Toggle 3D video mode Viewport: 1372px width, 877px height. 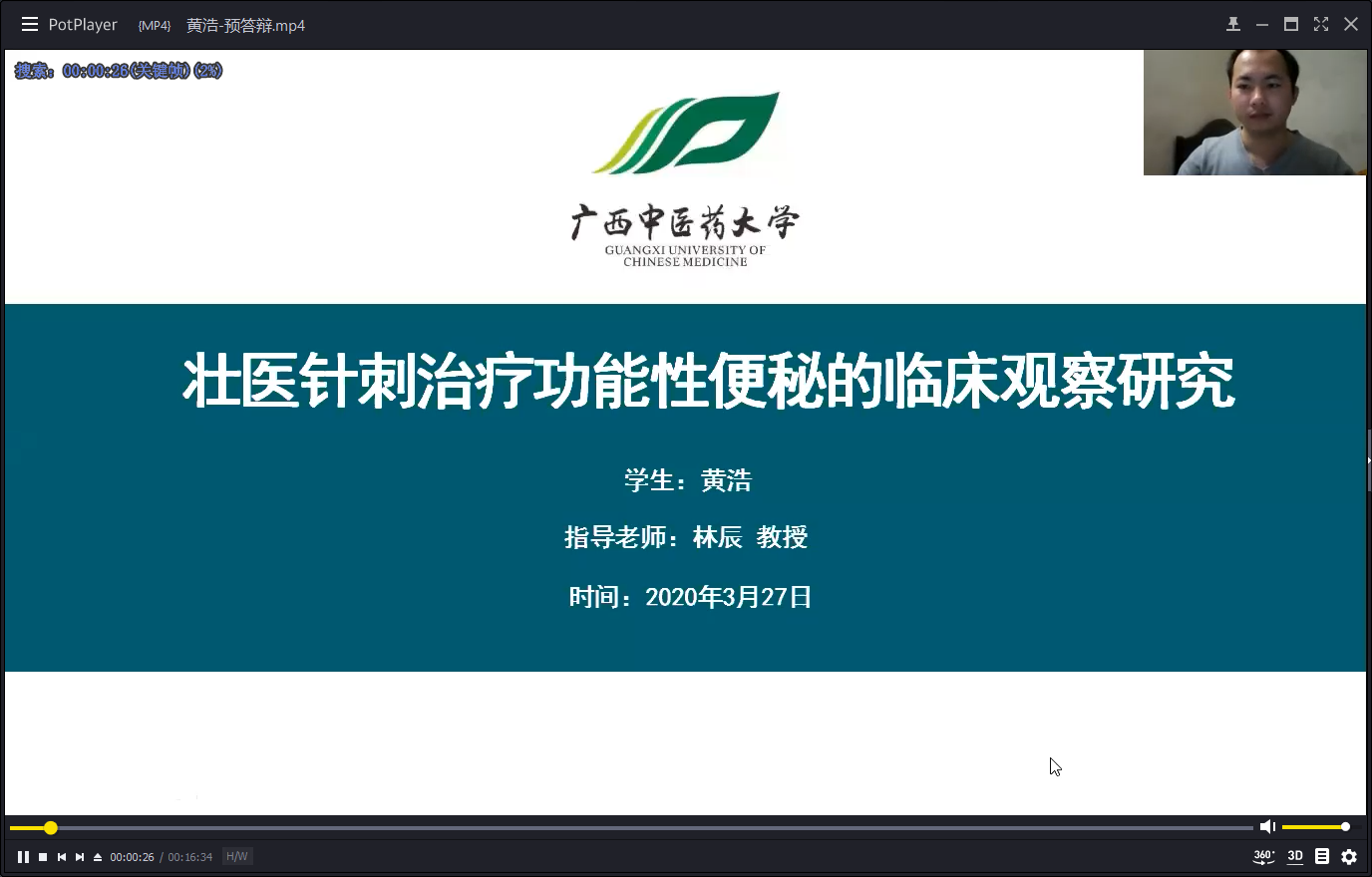click(1295, 856)
